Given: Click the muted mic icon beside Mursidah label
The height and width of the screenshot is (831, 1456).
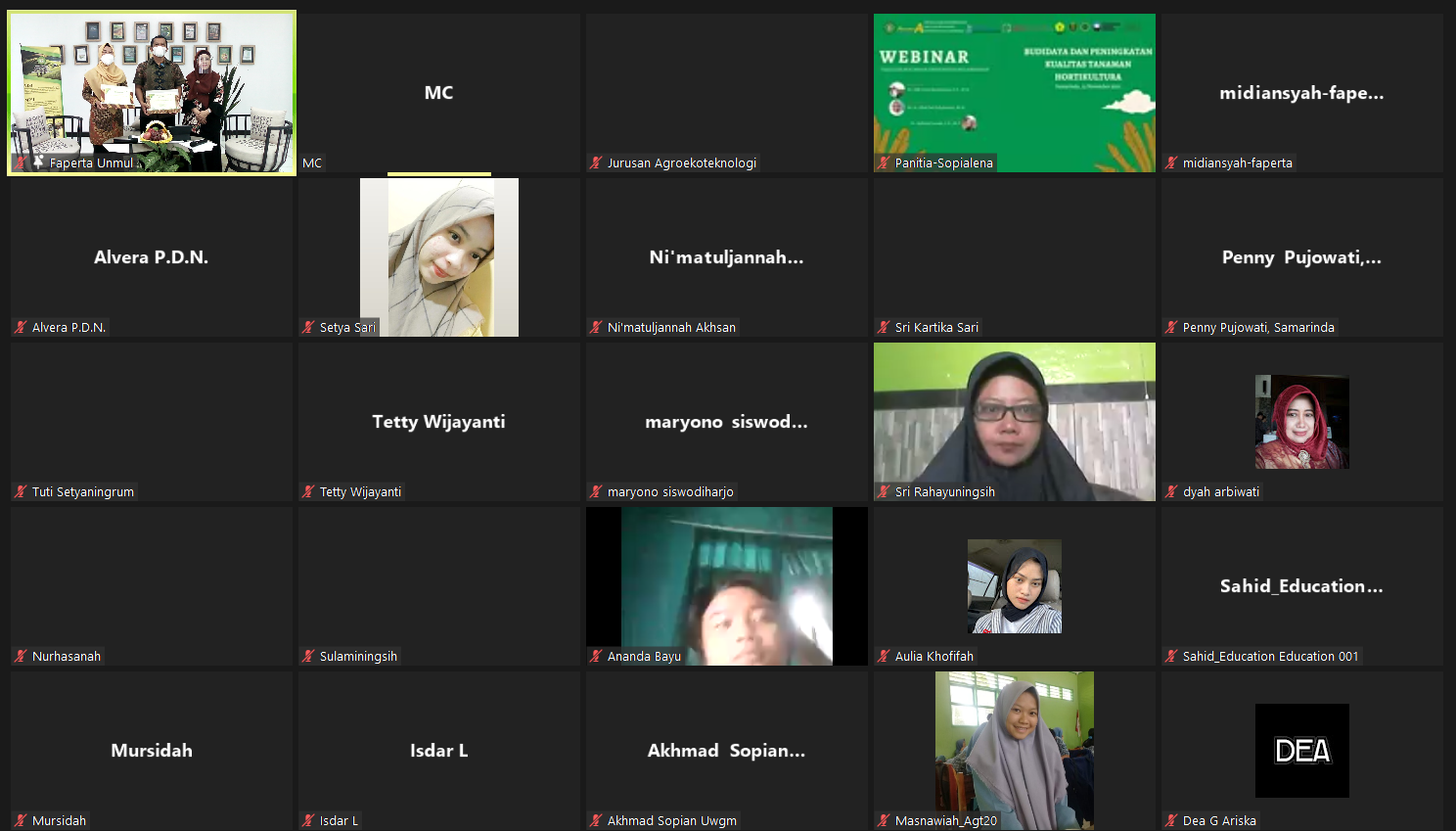Looking at the screenshot, I should tap(21, 820).
